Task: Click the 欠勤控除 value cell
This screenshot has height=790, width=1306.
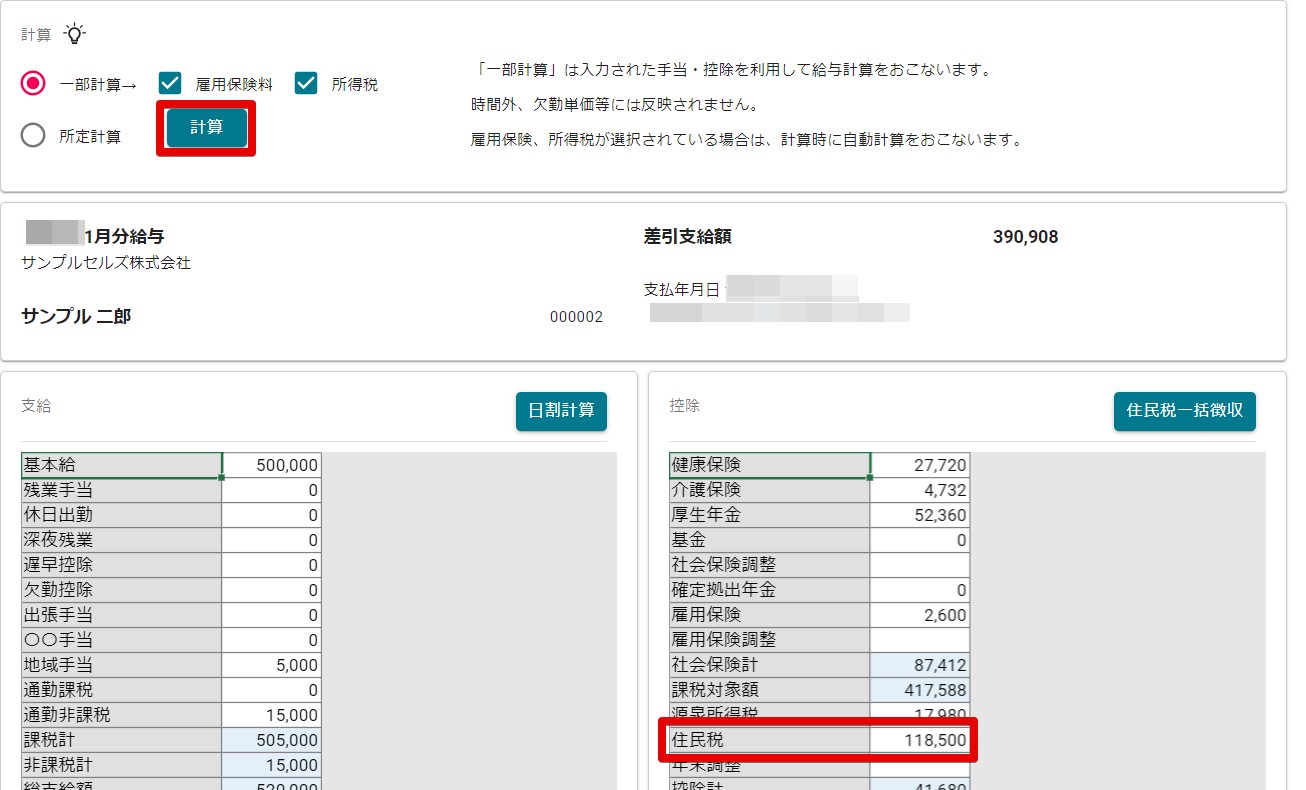Action: [x=271, y=590]
